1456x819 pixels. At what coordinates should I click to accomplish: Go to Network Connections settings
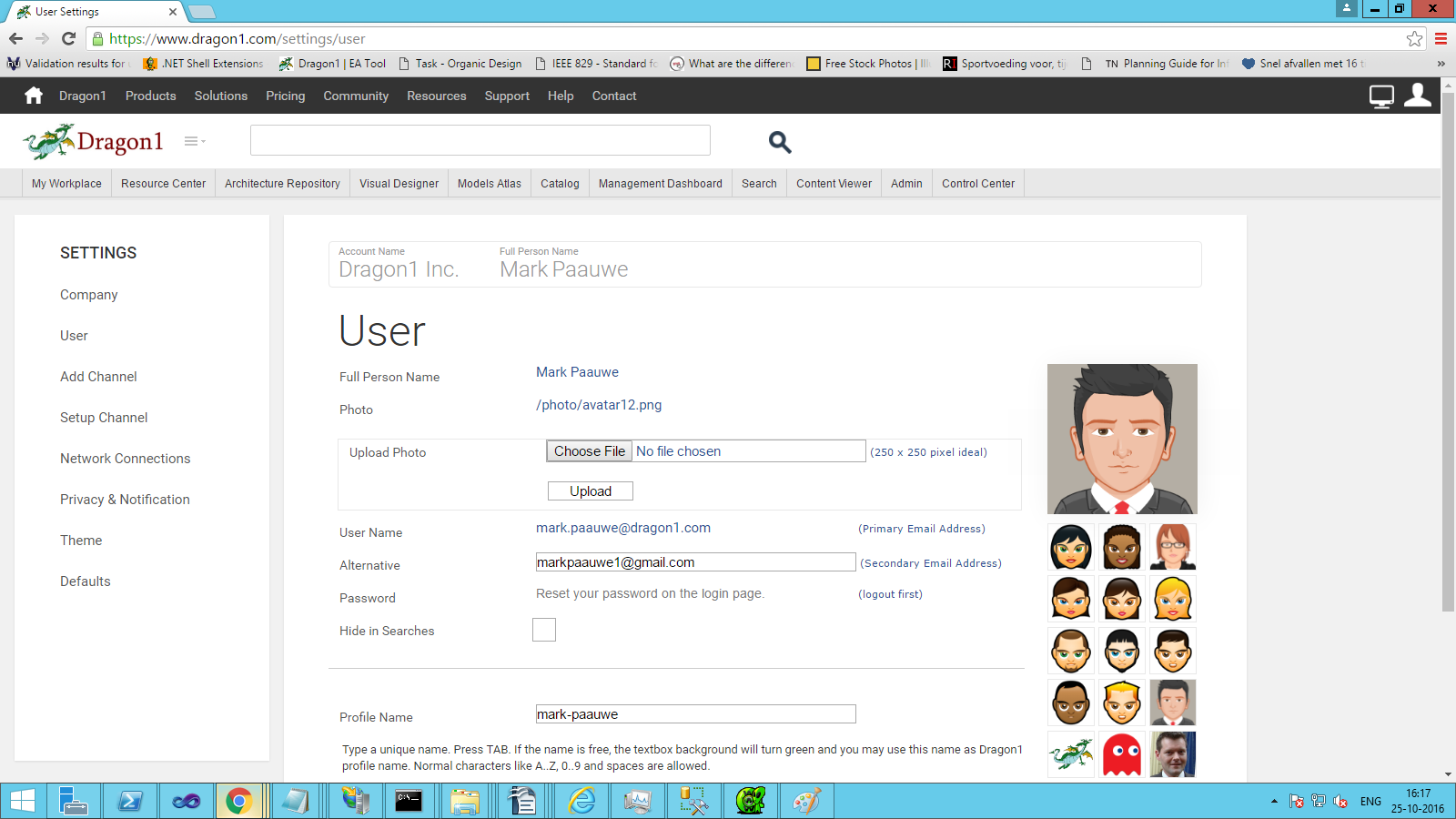coord(126,459)
